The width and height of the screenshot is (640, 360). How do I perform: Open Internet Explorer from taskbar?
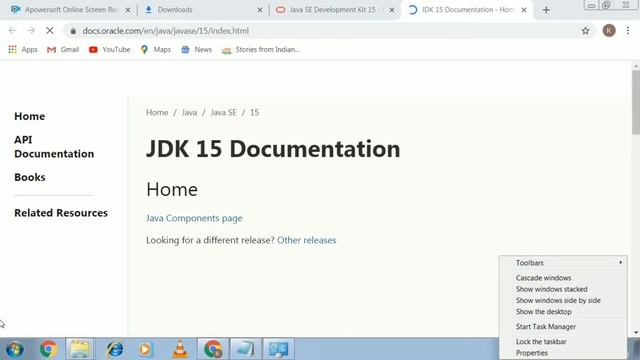(x=115, y=349)
